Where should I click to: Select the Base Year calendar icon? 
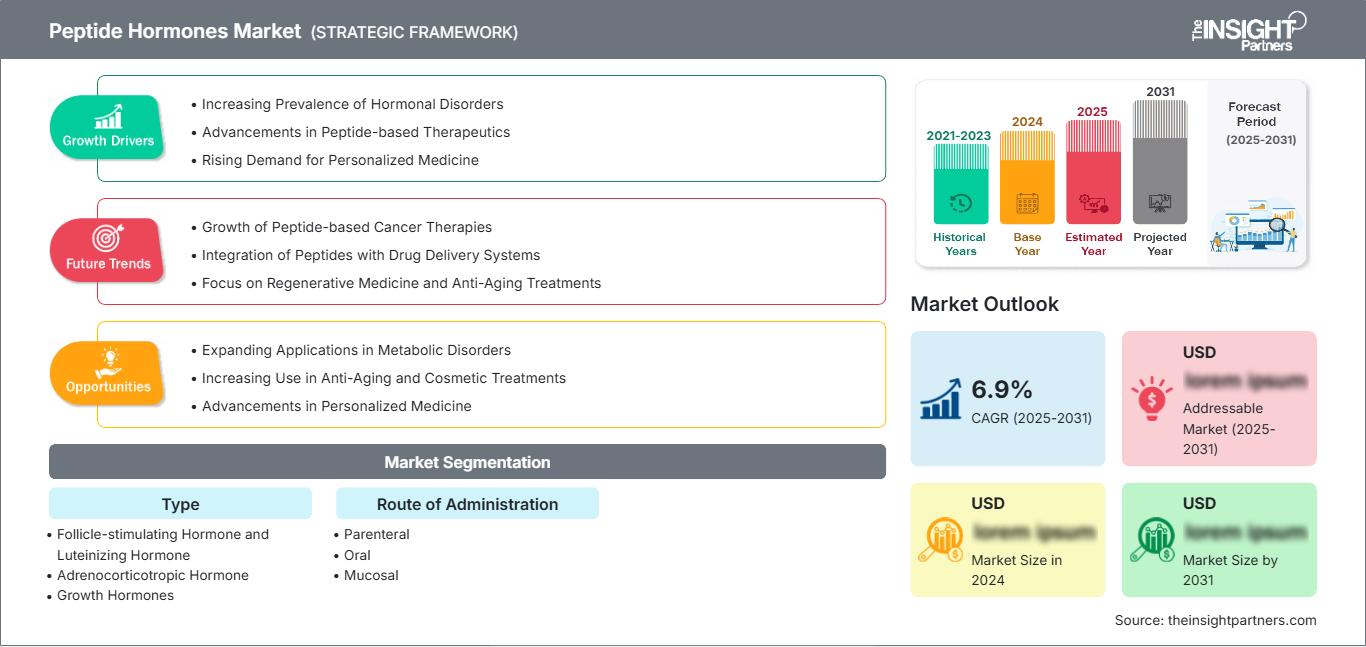pyautogui.click(x=1026, y=204)
